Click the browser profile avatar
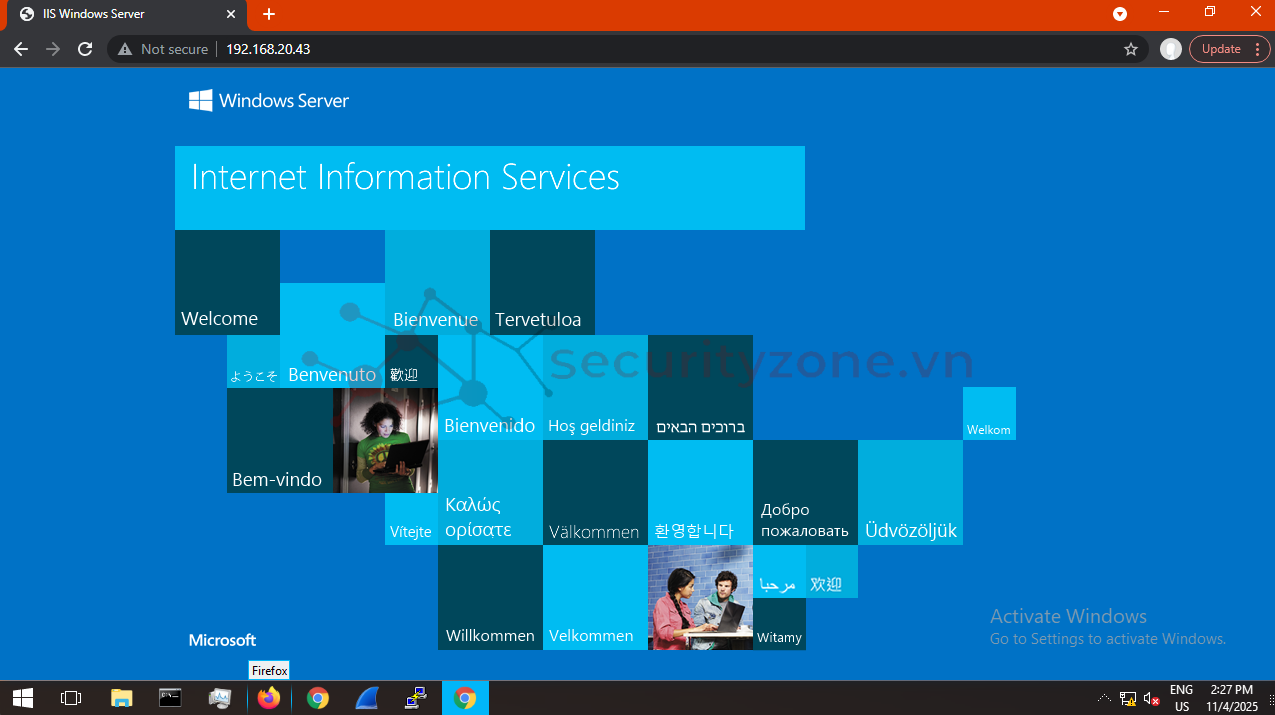This screenshot has height=715, width=1275. (x=1170, y=48)
